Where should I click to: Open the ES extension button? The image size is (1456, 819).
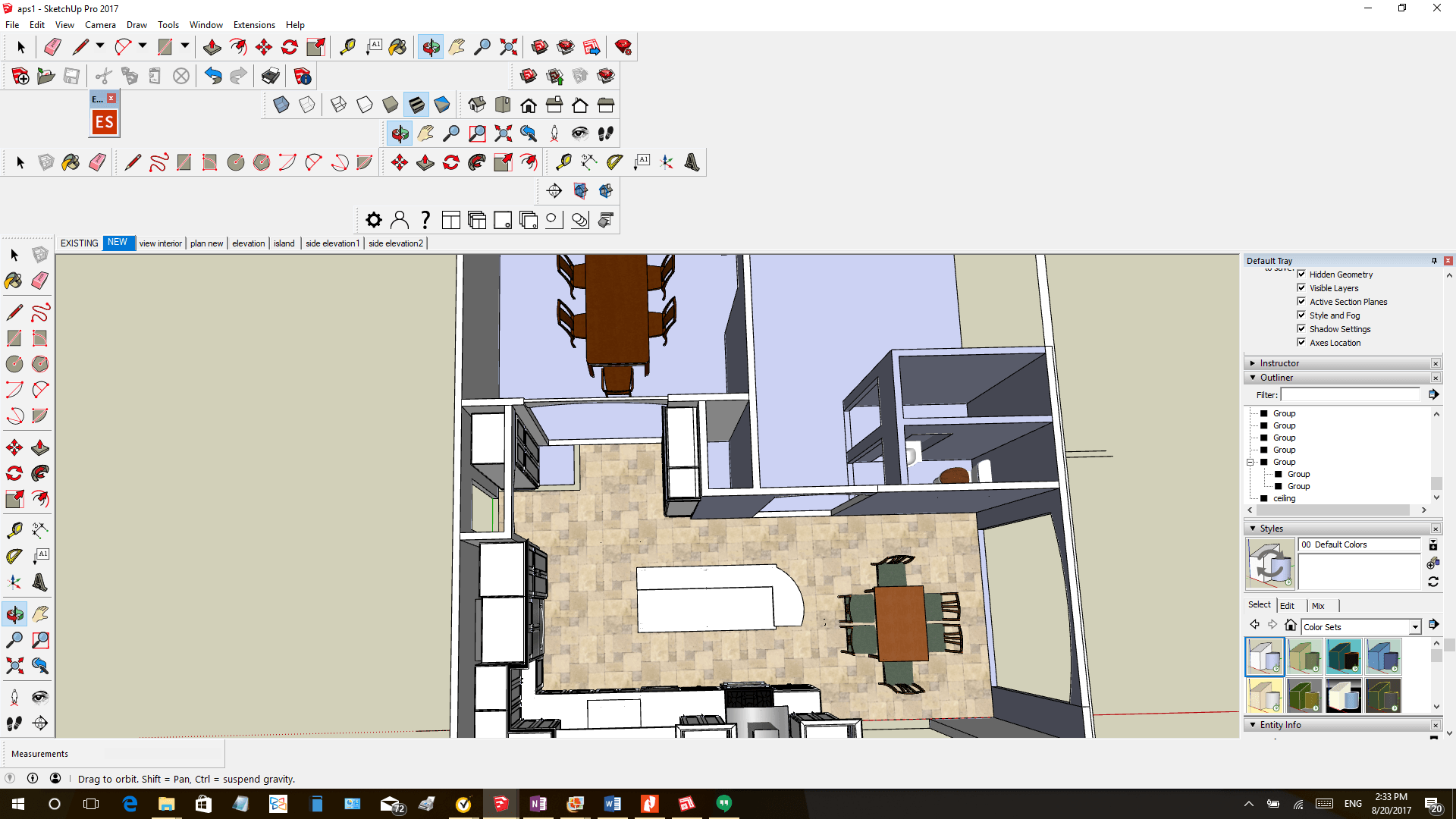point(105,122)
